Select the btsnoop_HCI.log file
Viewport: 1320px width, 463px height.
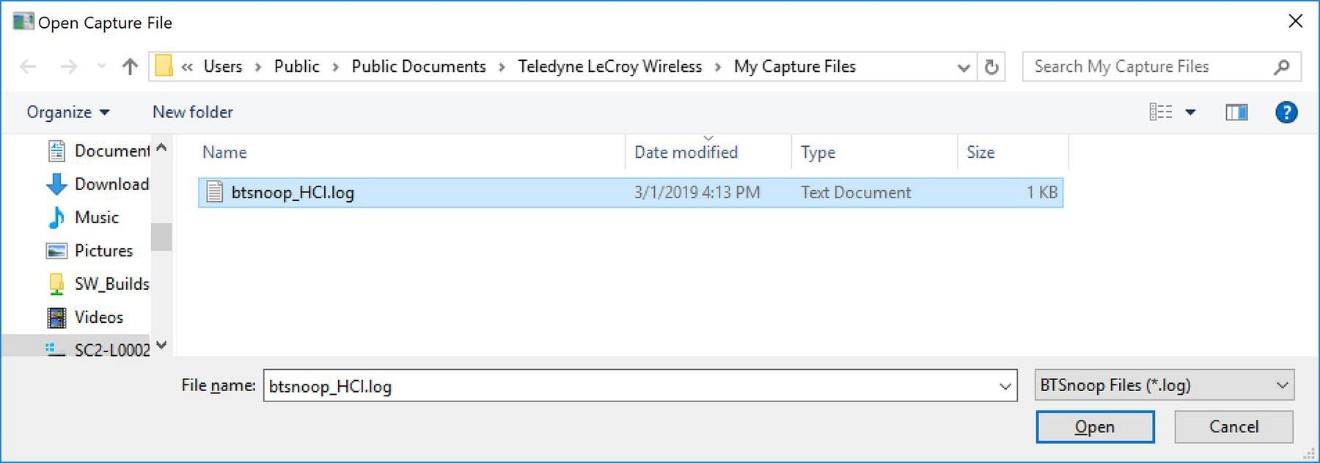[630, 192]
